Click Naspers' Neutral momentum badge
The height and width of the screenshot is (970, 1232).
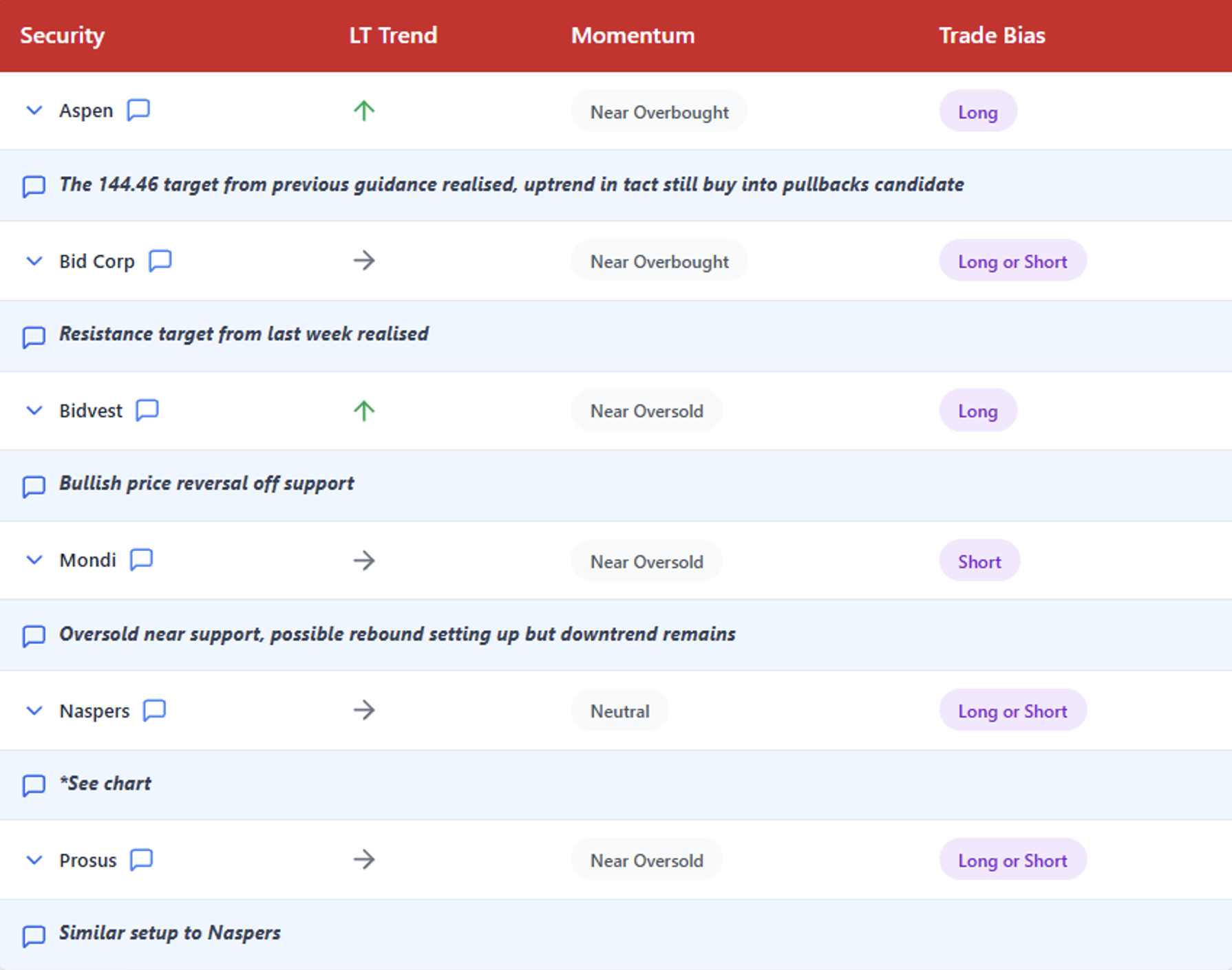click(x=619, y=710)
